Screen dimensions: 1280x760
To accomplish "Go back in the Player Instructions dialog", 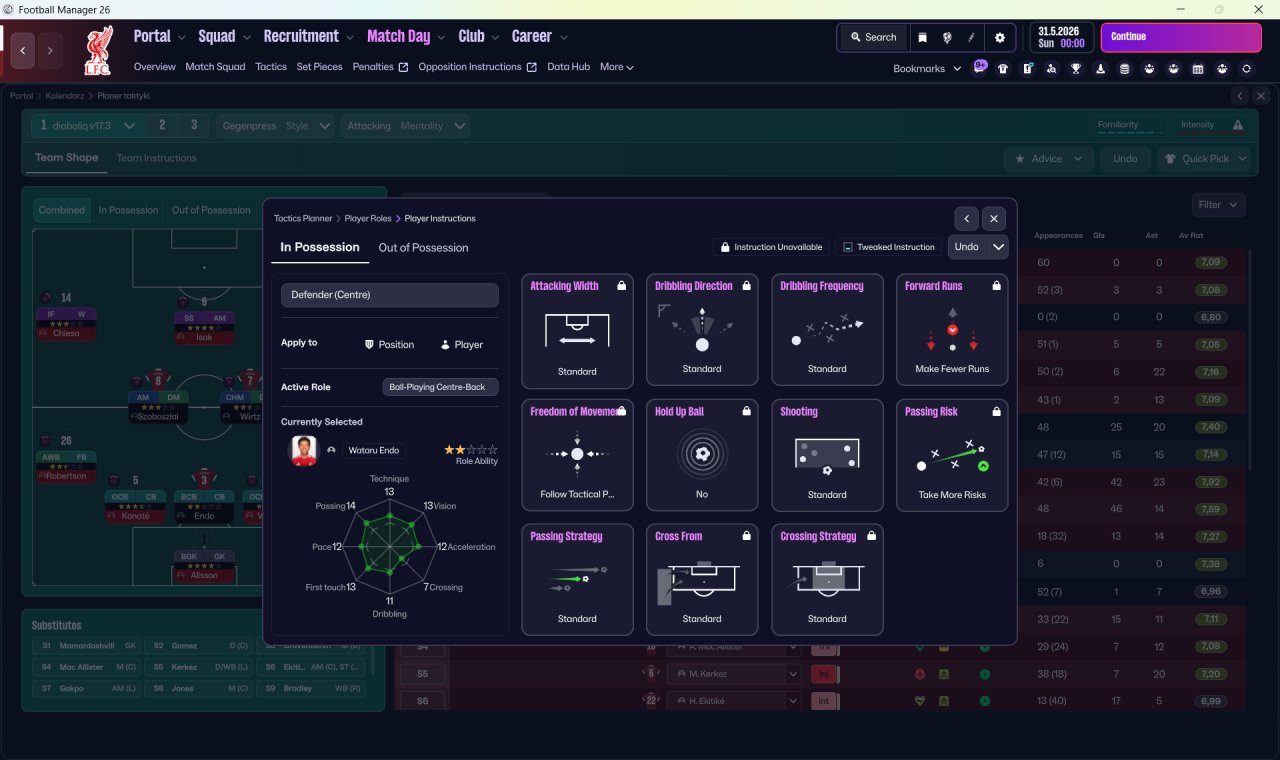I will point(966,218).
